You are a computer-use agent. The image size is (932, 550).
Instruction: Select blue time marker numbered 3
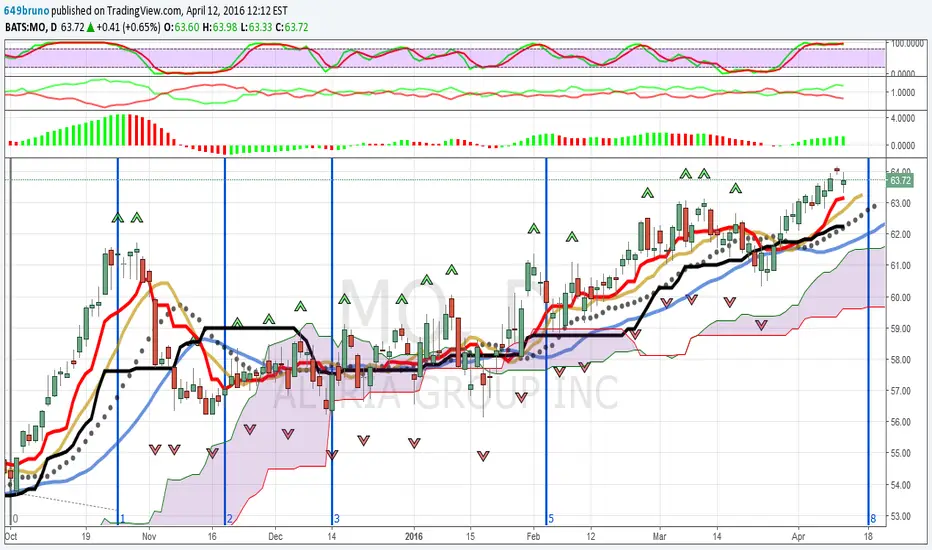336,518
